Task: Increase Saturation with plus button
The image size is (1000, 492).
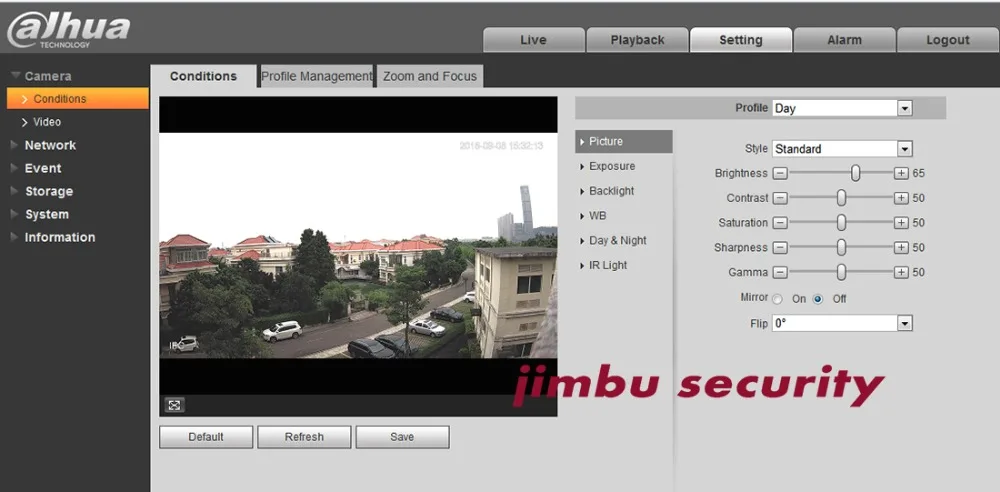Action: point(901,223)
